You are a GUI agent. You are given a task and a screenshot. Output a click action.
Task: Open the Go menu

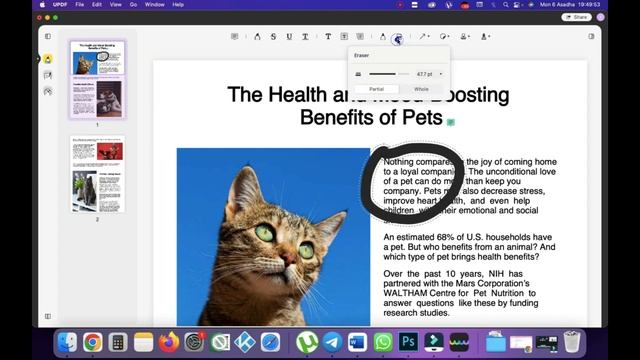click(x=133, y=4)
